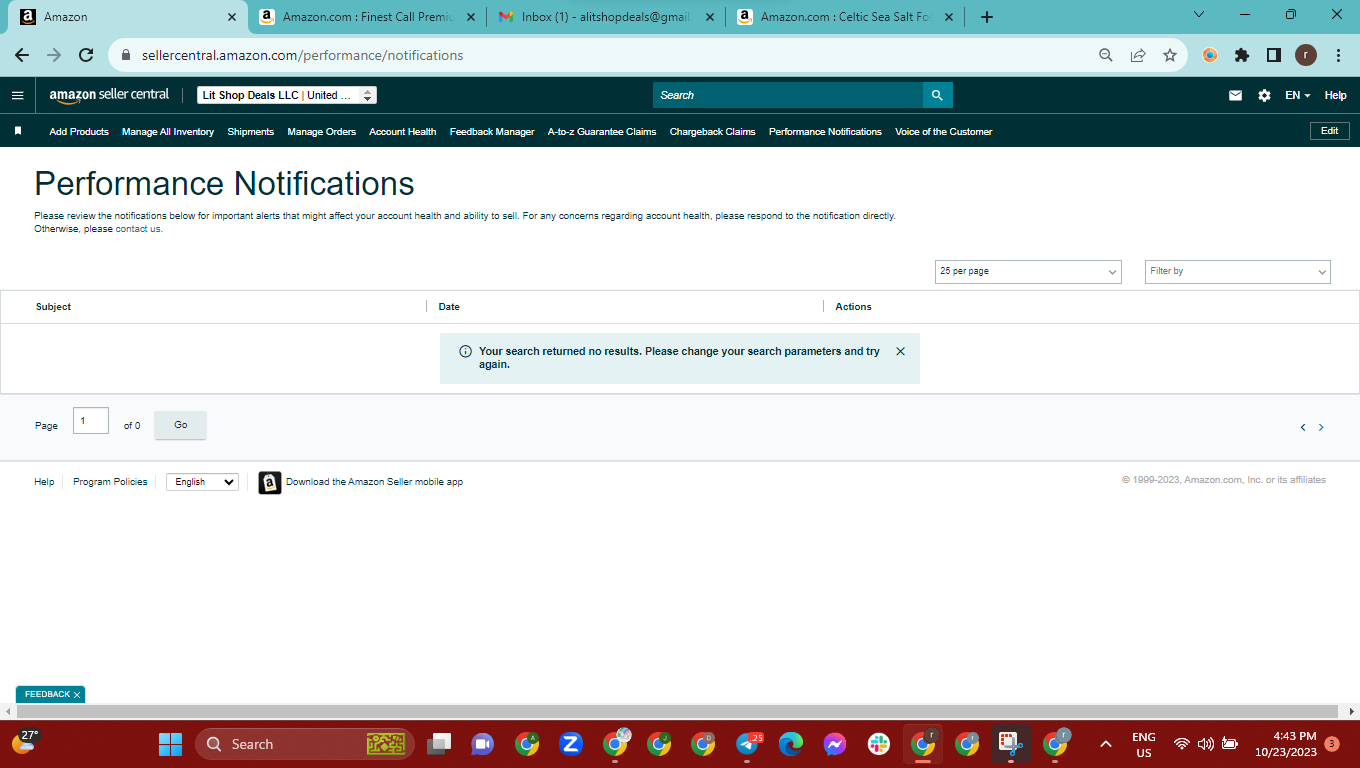Open Telegram from the taskbar

[x=747, y=744]
